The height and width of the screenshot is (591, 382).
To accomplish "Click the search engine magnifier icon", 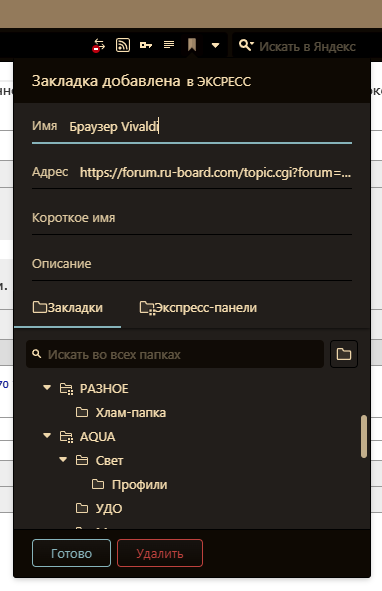I will [246, 45].
